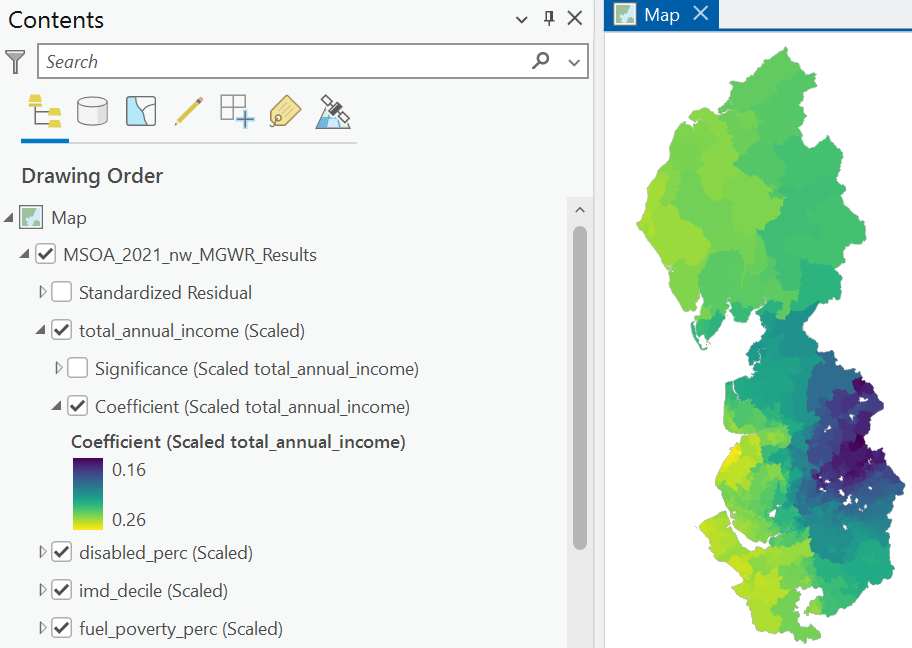Screen dimensions: 912x648
Task: Click the filter funnel icon
Action: (15, 62)
